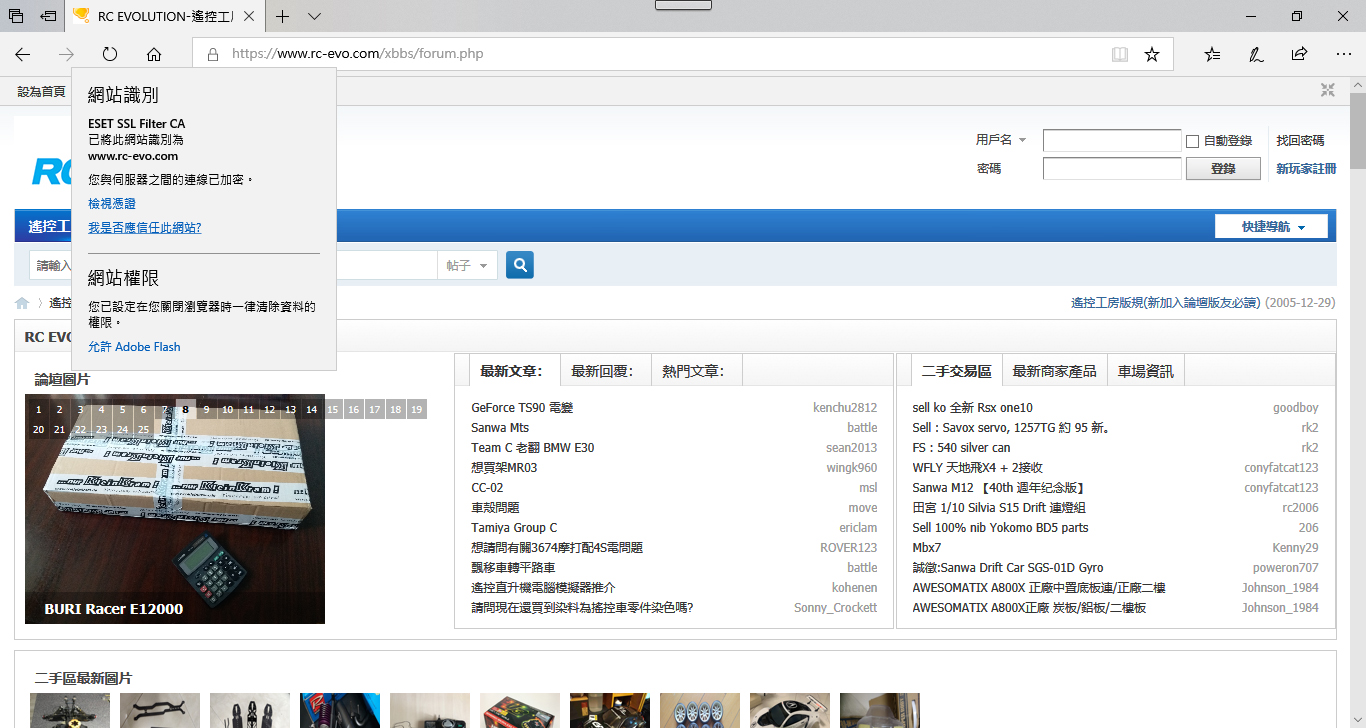1366x728 pixels.
Task: Open the 帖子 search type dropdown
Action: point(469,265)
